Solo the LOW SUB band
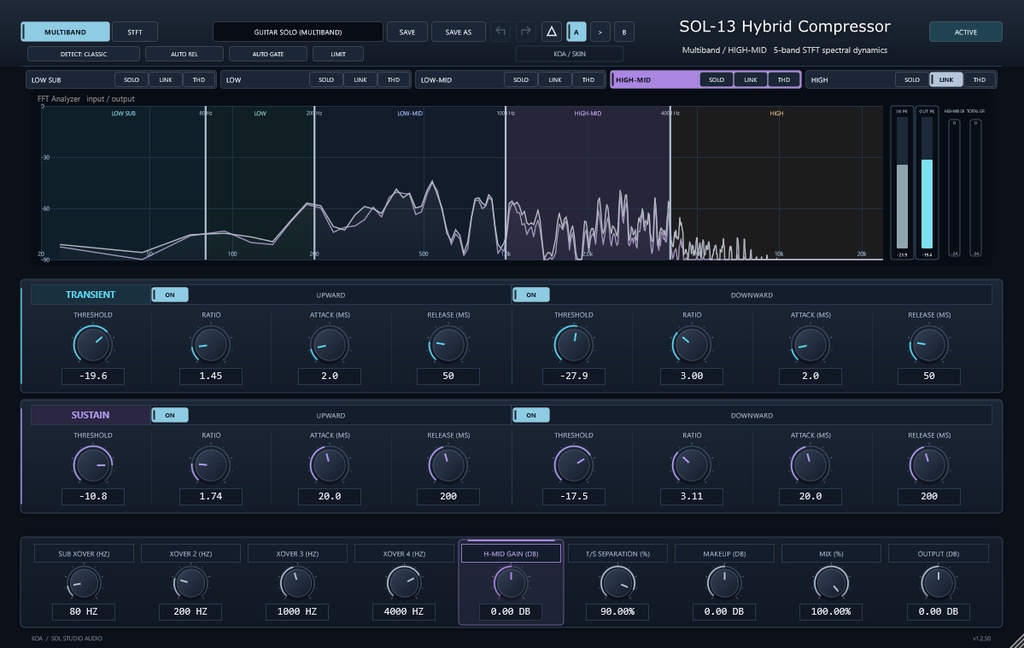This screenshot has width=1024, height=648. pos(131,80)
